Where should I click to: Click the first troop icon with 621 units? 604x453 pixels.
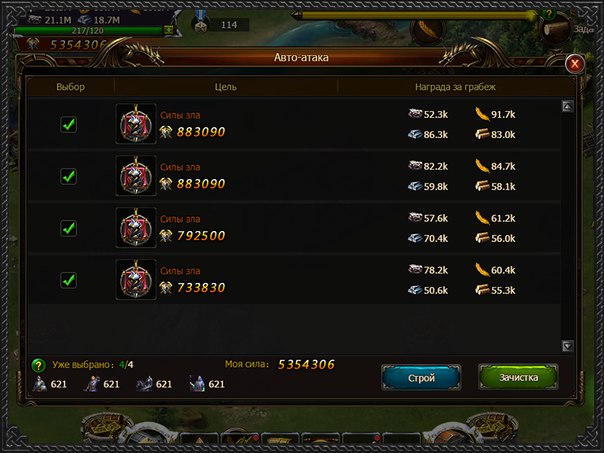(x=40, y=384)
